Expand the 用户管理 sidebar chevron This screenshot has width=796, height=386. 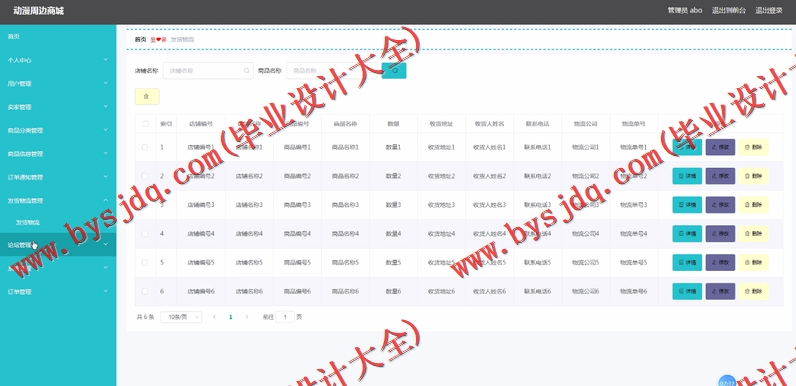coord(106,83)
